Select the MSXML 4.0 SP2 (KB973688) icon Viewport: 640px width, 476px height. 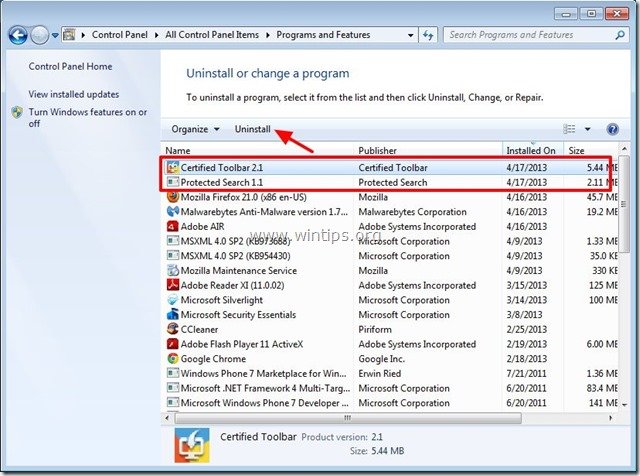click(x=173, y=241)
